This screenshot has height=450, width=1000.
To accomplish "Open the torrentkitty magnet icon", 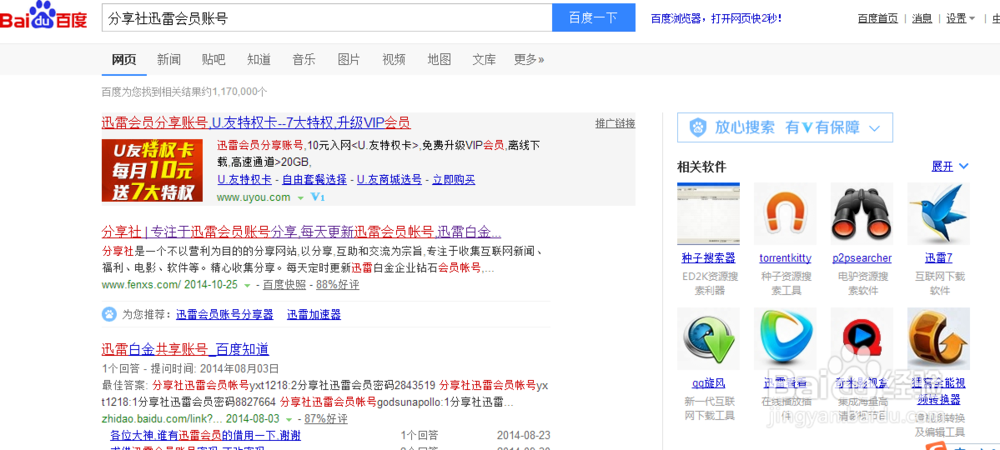I will click(785, 214).
